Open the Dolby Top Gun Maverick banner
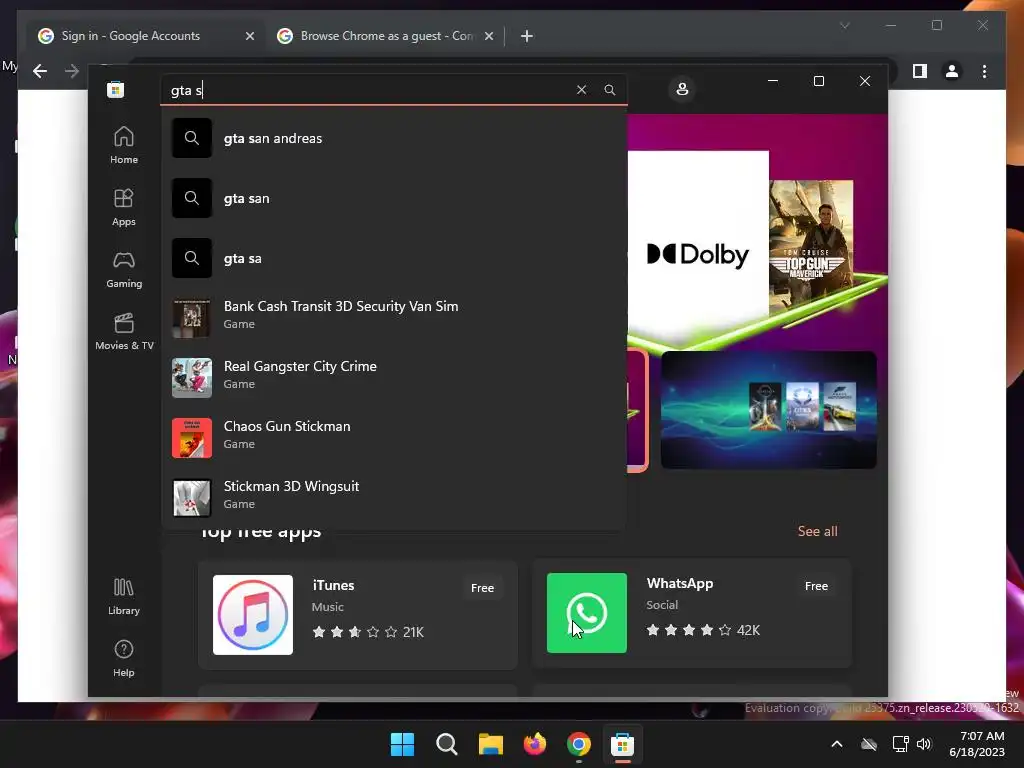This screenshot has width=1024, height=768. coord(758,232)
